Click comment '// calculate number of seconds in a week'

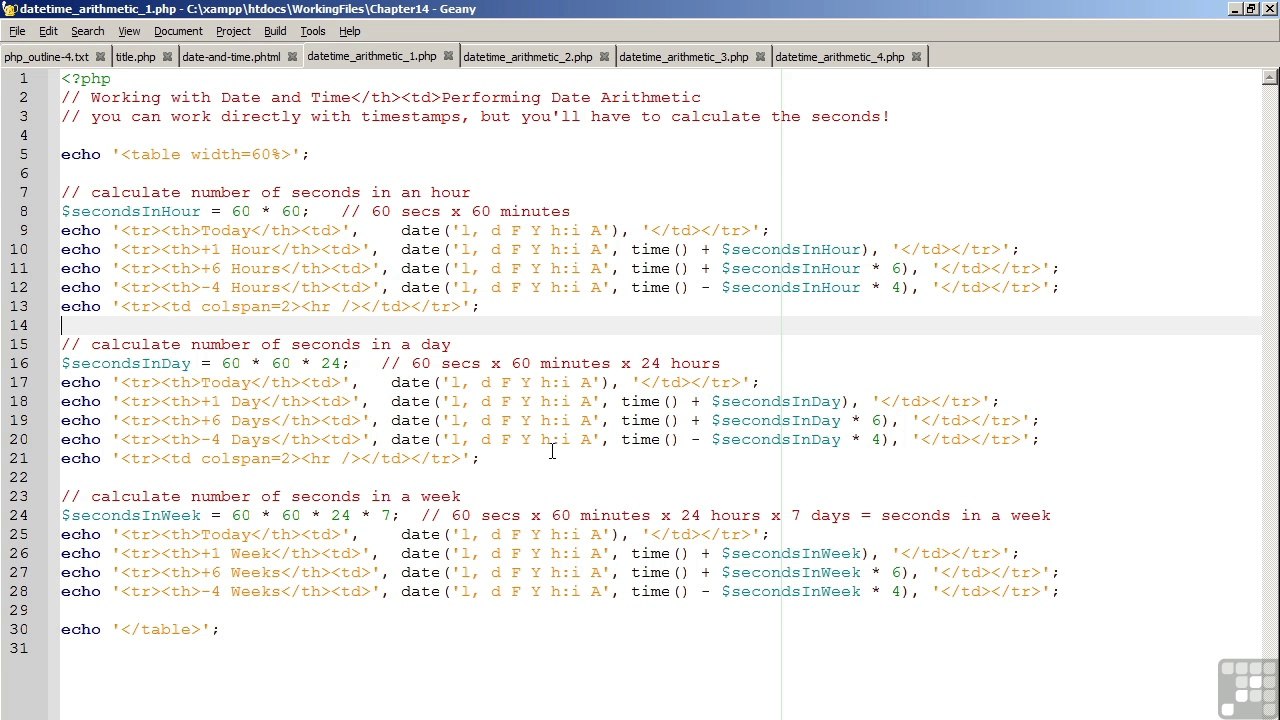pos(260,496)
